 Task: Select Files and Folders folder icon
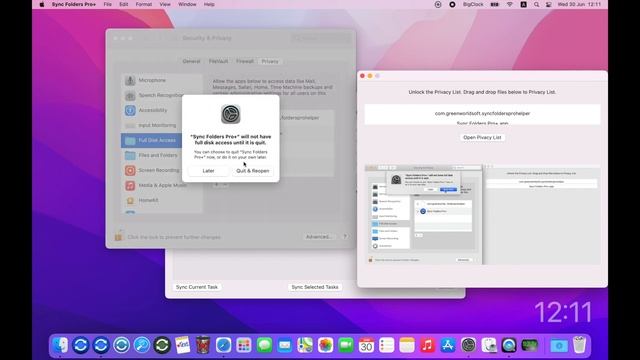click(130, 156)
